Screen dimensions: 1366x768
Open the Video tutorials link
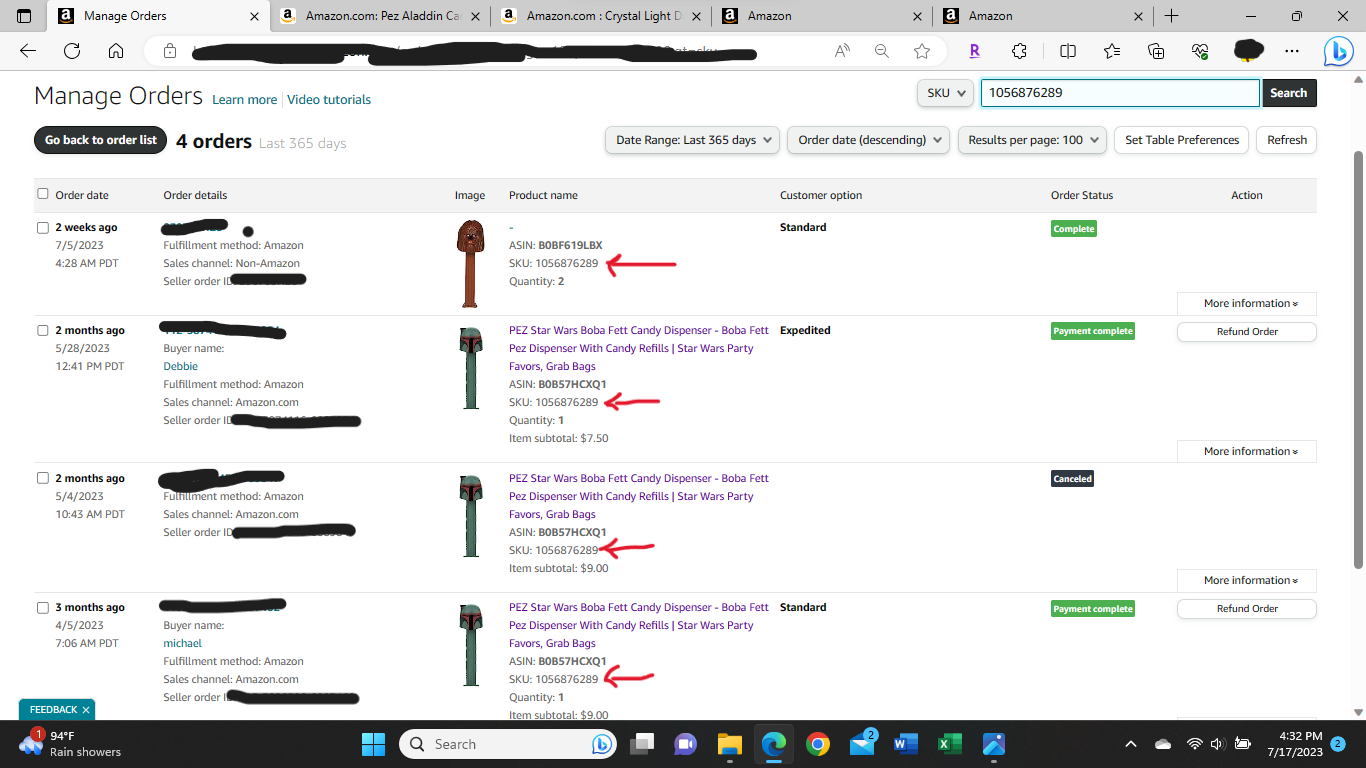(x=329, y=100)
